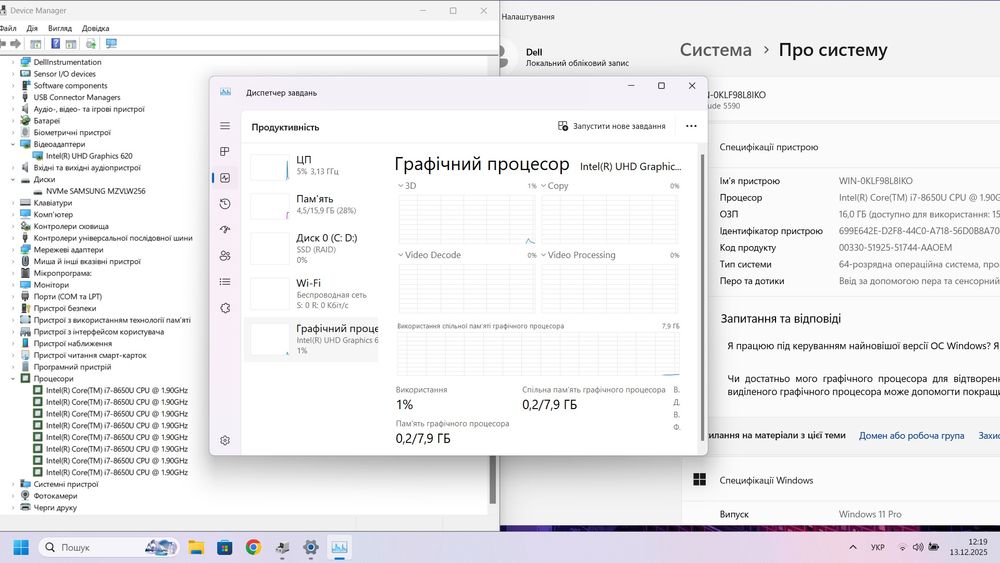1000x563 pixels.
Task: Select ЦП performance entry
Action: (311, 166)
